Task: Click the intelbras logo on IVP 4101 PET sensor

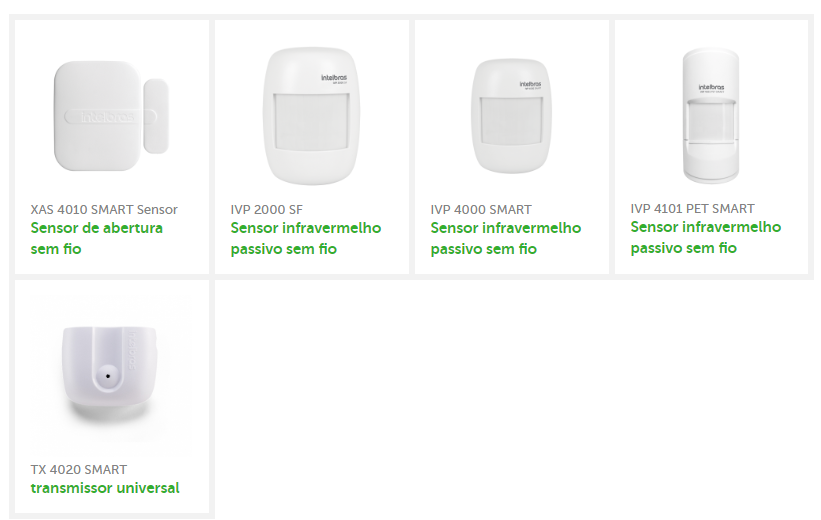Action: [x=711, y=87]
